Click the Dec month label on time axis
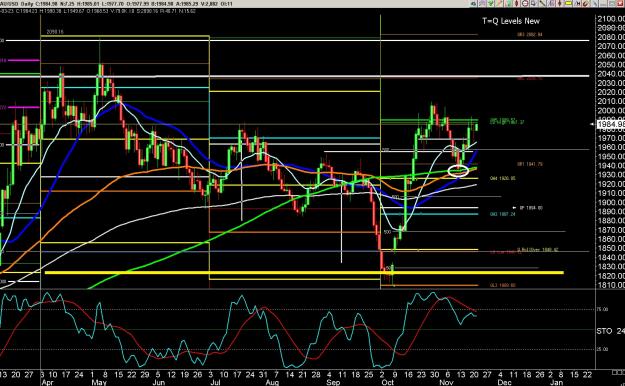The image size is (625, 386). coord(504,382)
